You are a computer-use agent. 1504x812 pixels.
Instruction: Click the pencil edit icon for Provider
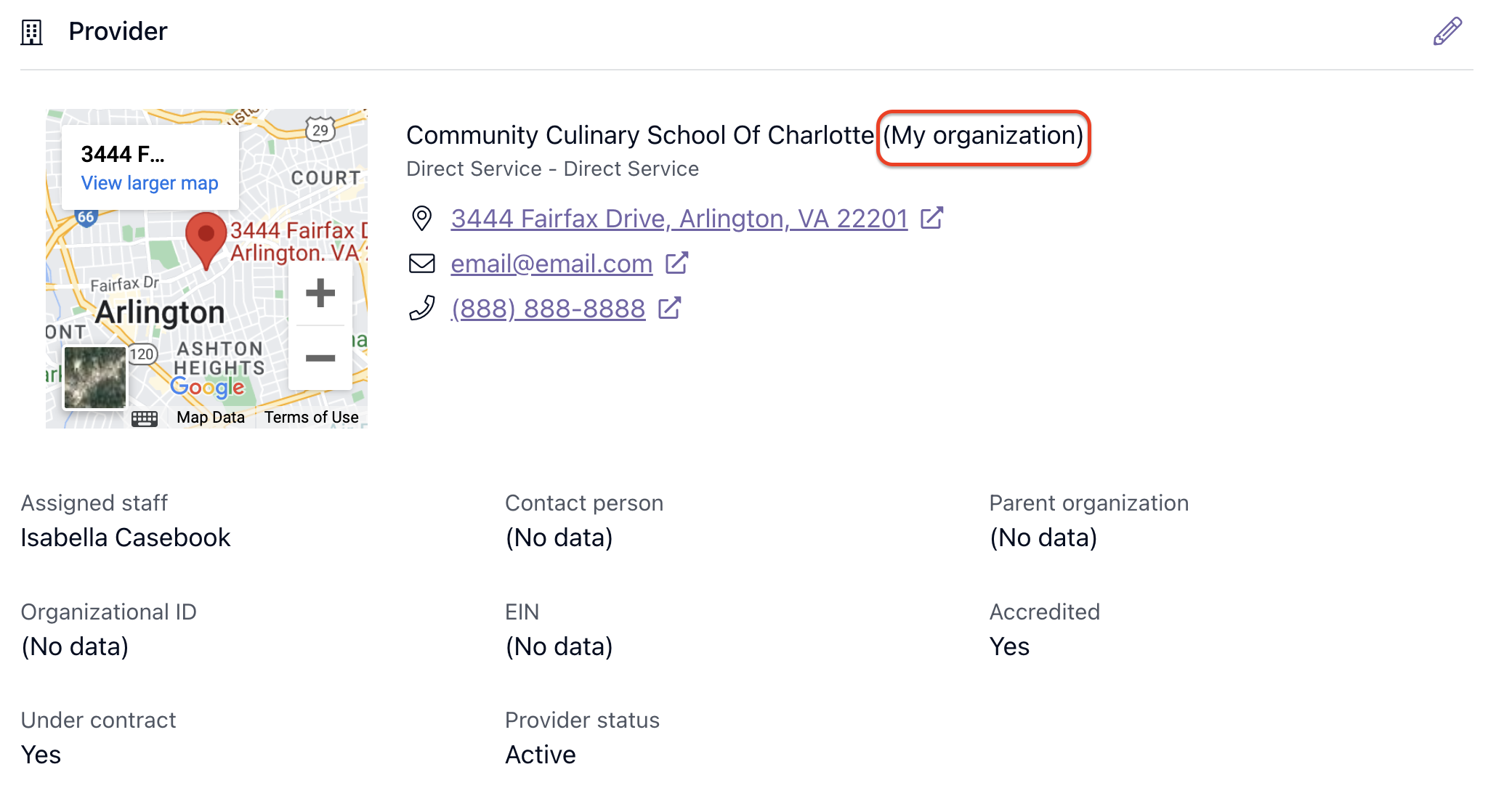(1447, 31)
